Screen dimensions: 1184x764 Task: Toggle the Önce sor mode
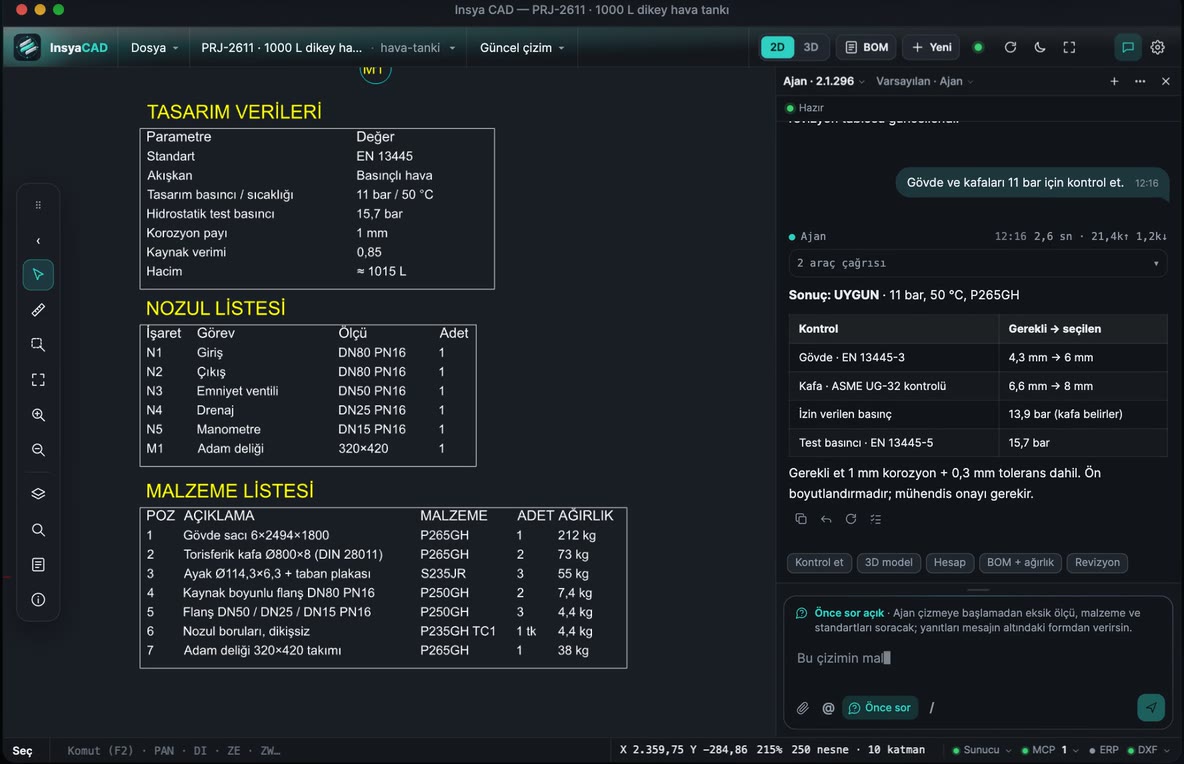[x=880, y=708]
